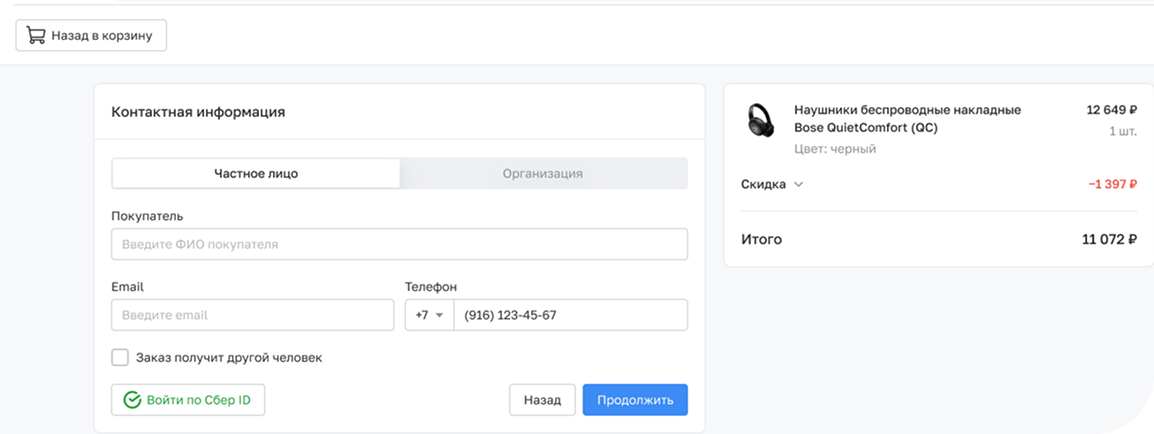Click the phone number field (916) 123-45-67
This screenshot has width=1154, height=434.
570,315
